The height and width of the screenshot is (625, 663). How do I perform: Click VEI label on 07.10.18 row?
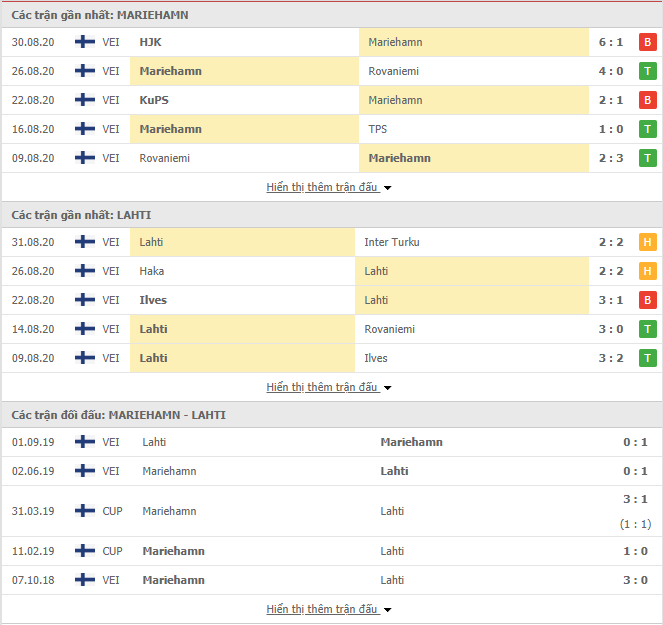pos(111,580)
